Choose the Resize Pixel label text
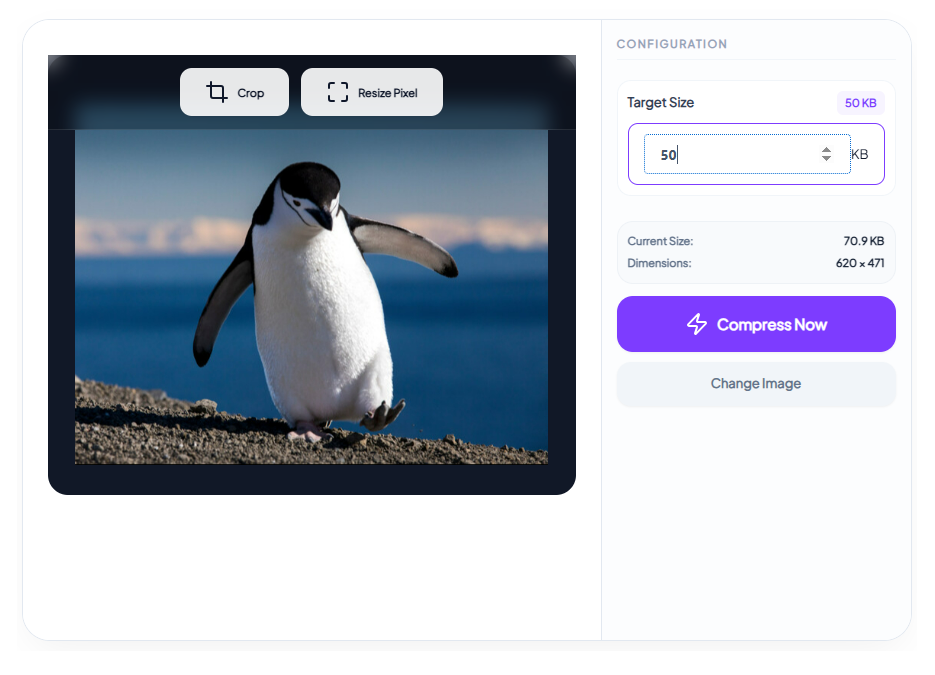The image size is (935, 675). click(x=388, y=93)
